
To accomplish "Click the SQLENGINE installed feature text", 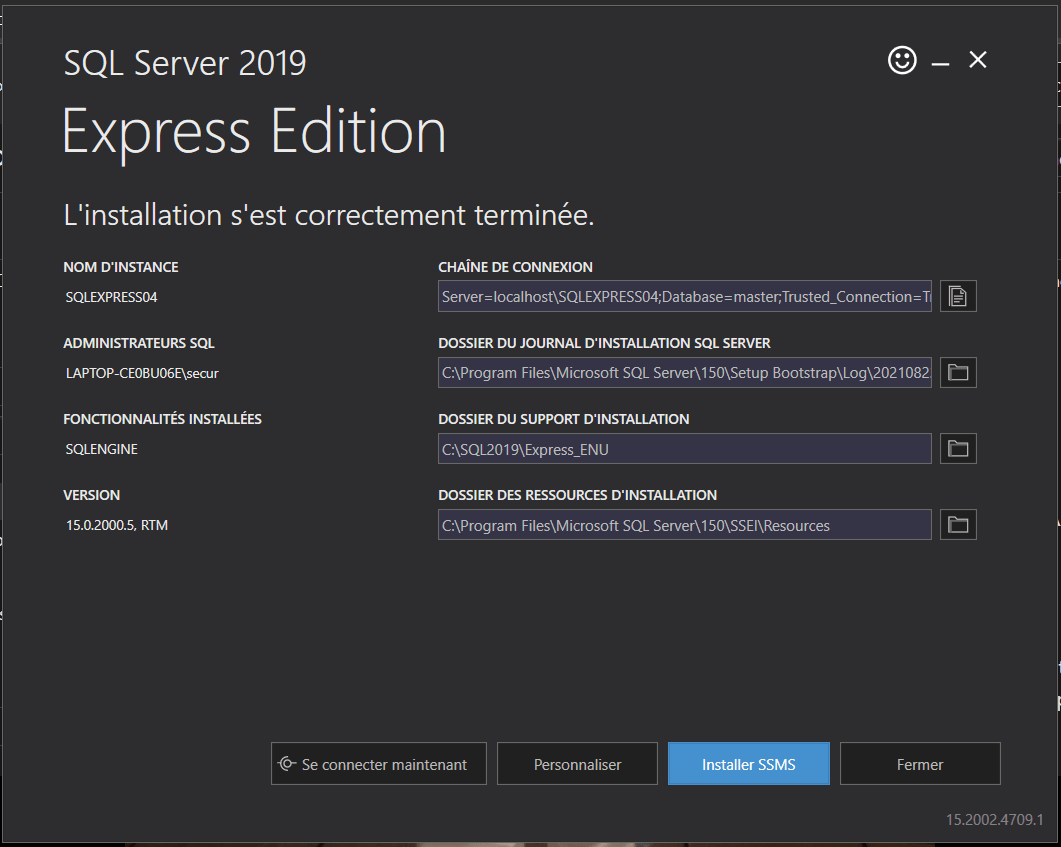I will coord(102,449).
